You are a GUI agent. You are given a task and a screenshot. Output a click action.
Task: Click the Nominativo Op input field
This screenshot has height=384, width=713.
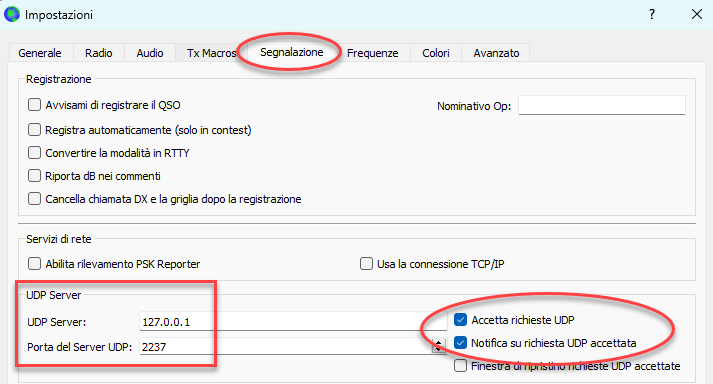click(602, 106)
